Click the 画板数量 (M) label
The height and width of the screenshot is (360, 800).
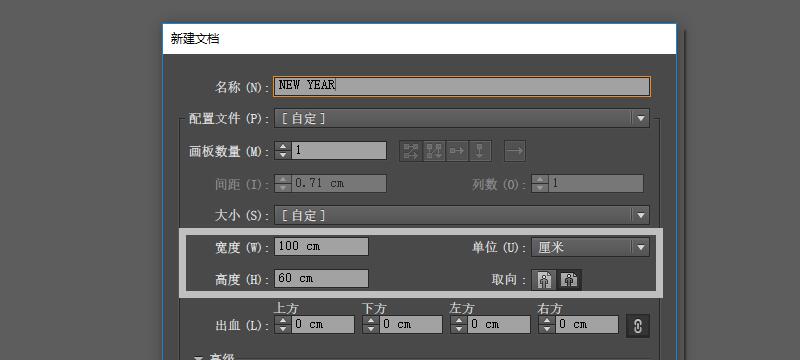pos(229,151)
